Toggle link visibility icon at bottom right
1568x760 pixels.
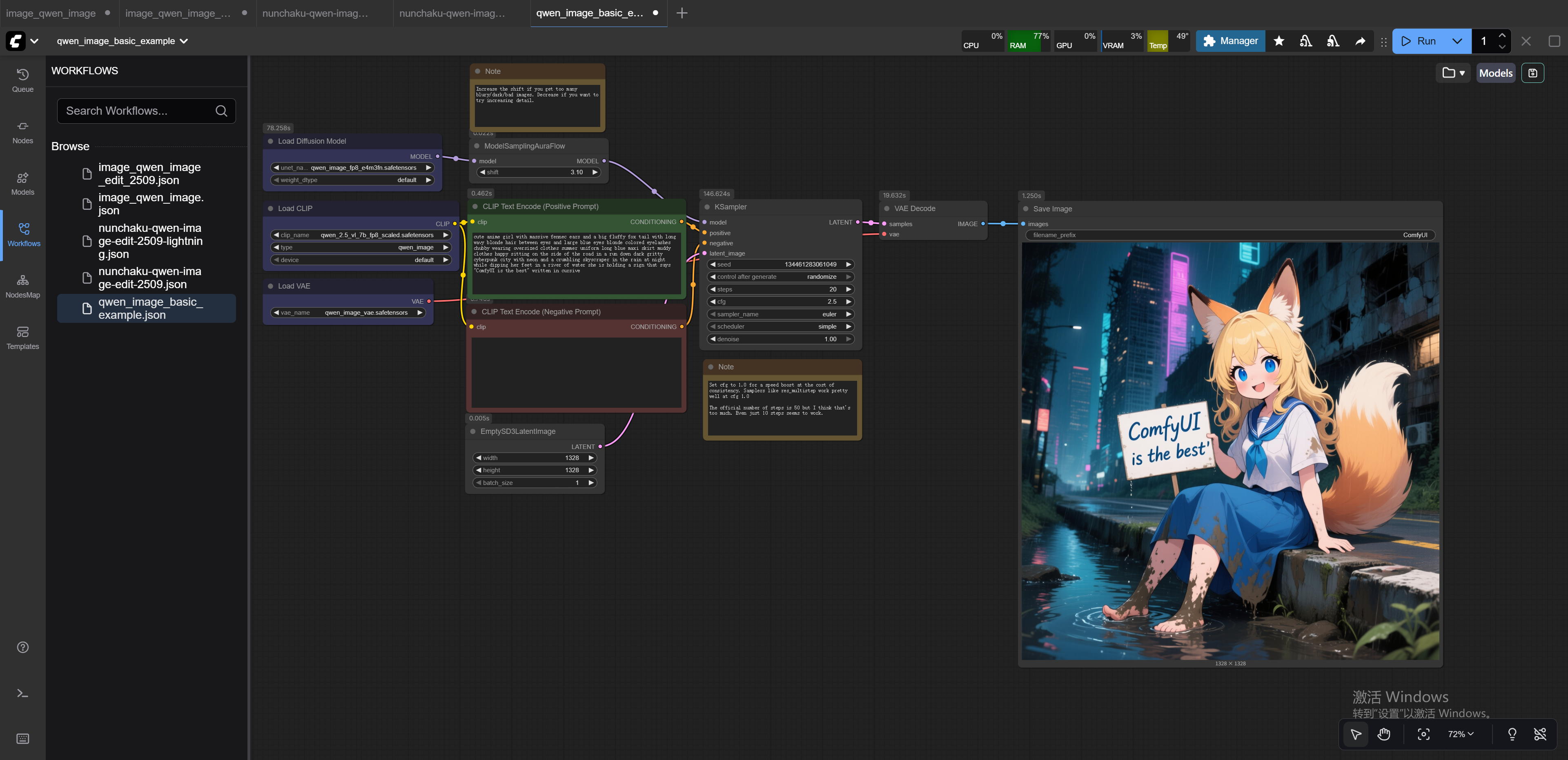1539,734
